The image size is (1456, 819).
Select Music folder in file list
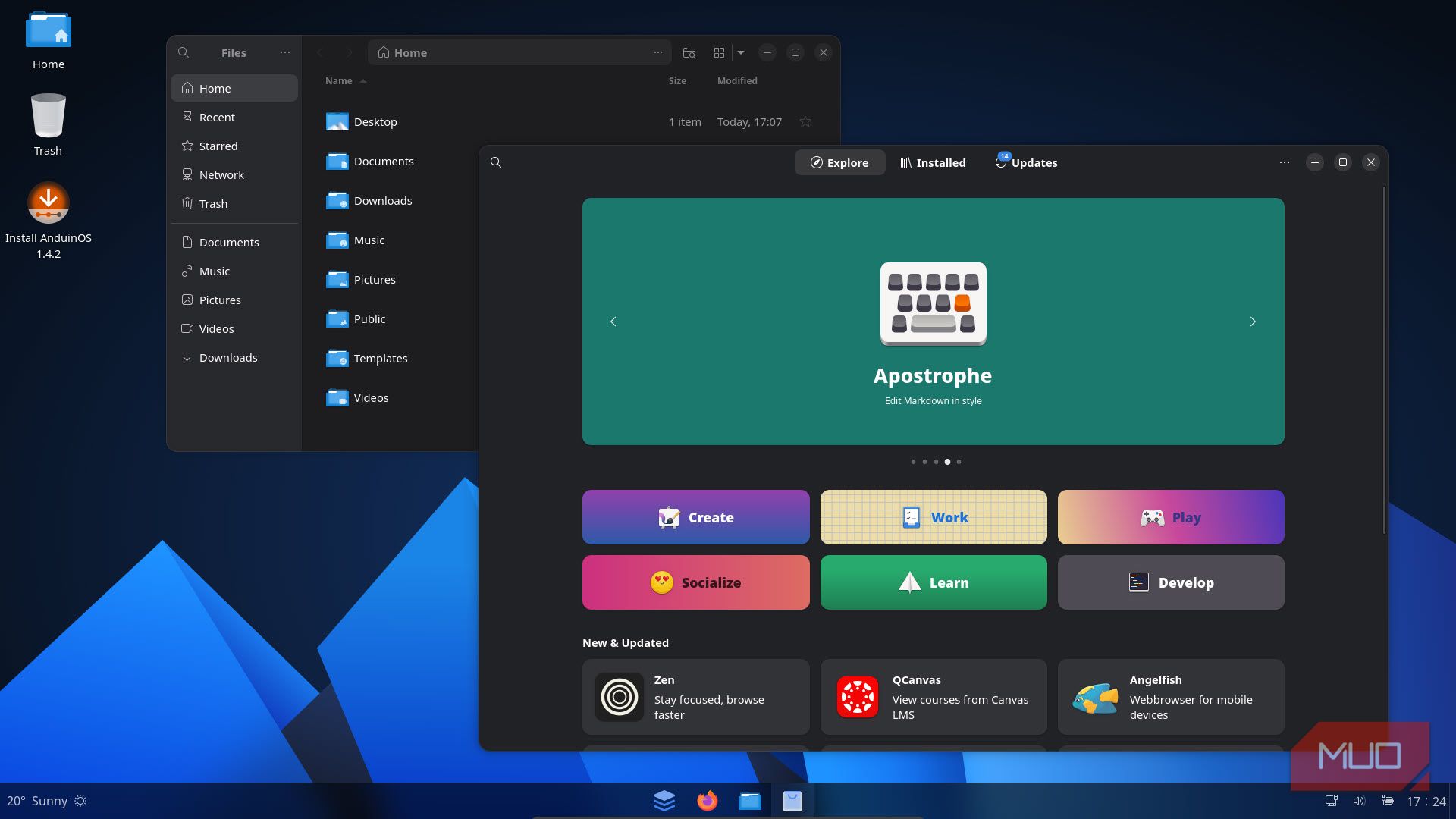pos(355,240)
